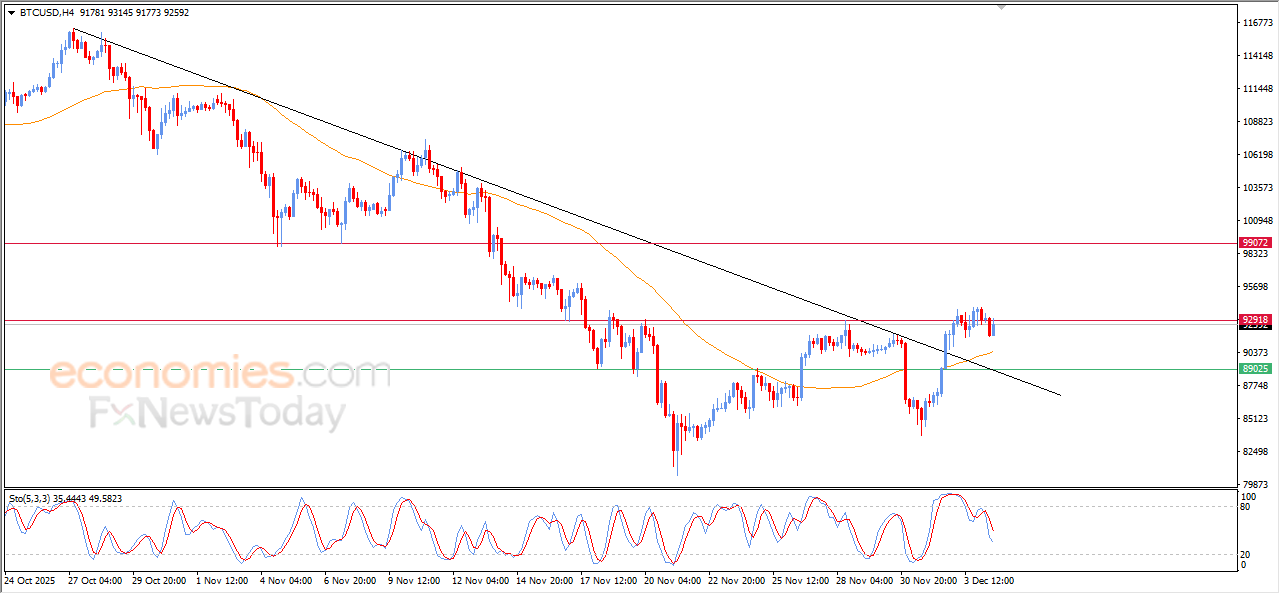Viewport: 1280px width, 594px height.
Task: Click the stochastic 20 level axis value
Action: click(1247, 554)
